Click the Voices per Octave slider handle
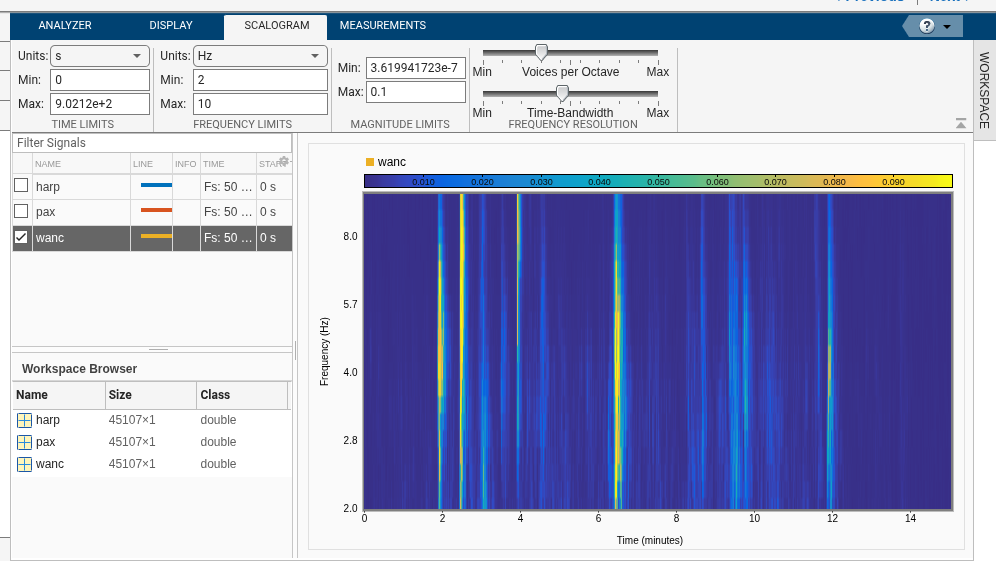Viewport: 996px width, 561px height. [541, 52]
